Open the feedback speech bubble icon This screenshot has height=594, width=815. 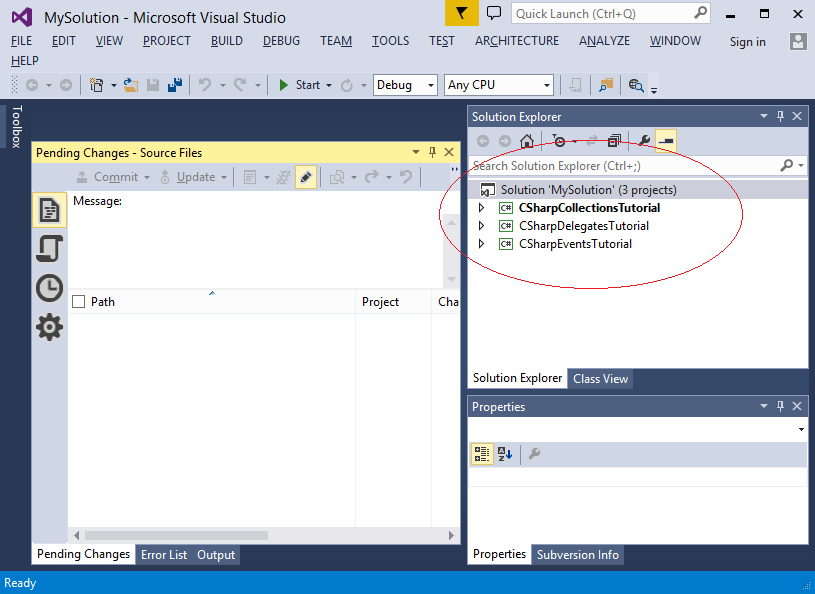pyautogui.click(x=494, y=13)
